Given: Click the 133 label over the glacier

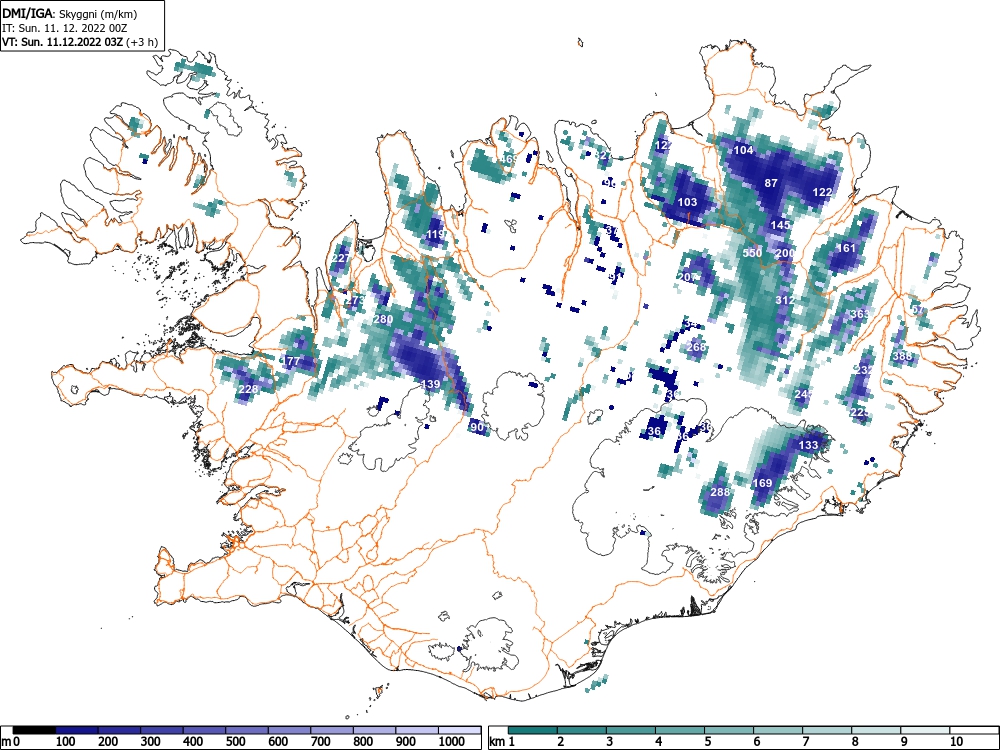Looking at the screenshot, I should (808, 445).
